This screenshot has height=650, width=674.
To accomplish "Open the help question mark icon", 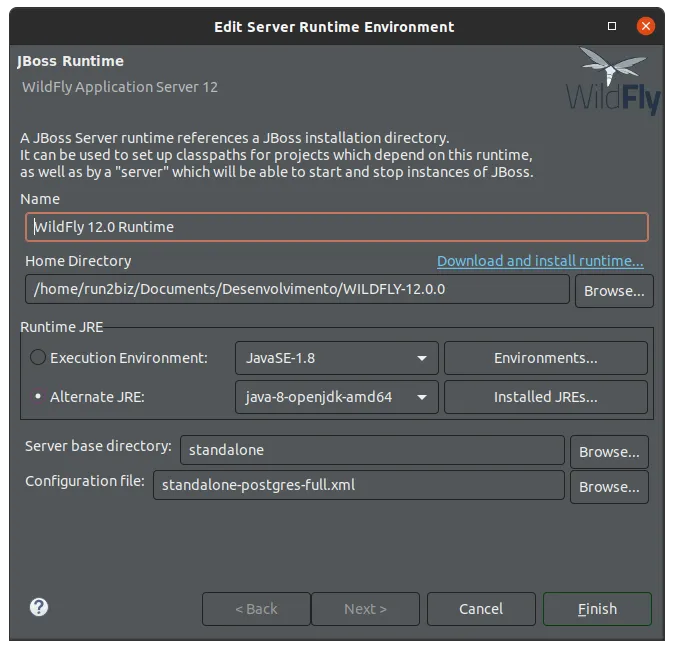I will tap(39, 607).
